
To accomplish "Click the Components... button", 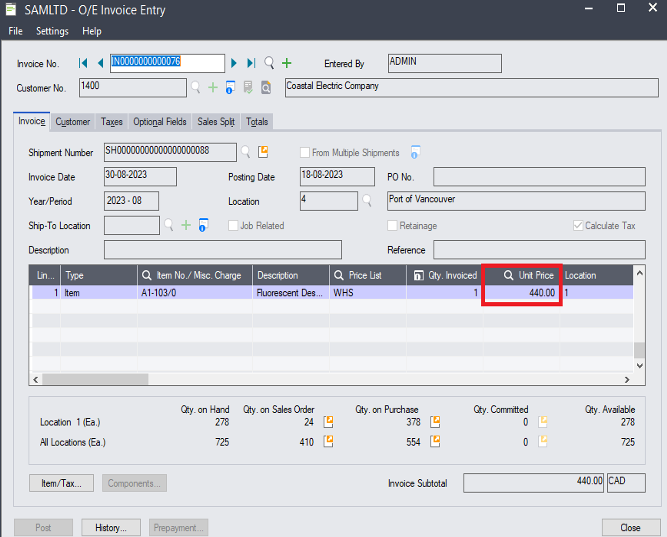I will (134, 483).
